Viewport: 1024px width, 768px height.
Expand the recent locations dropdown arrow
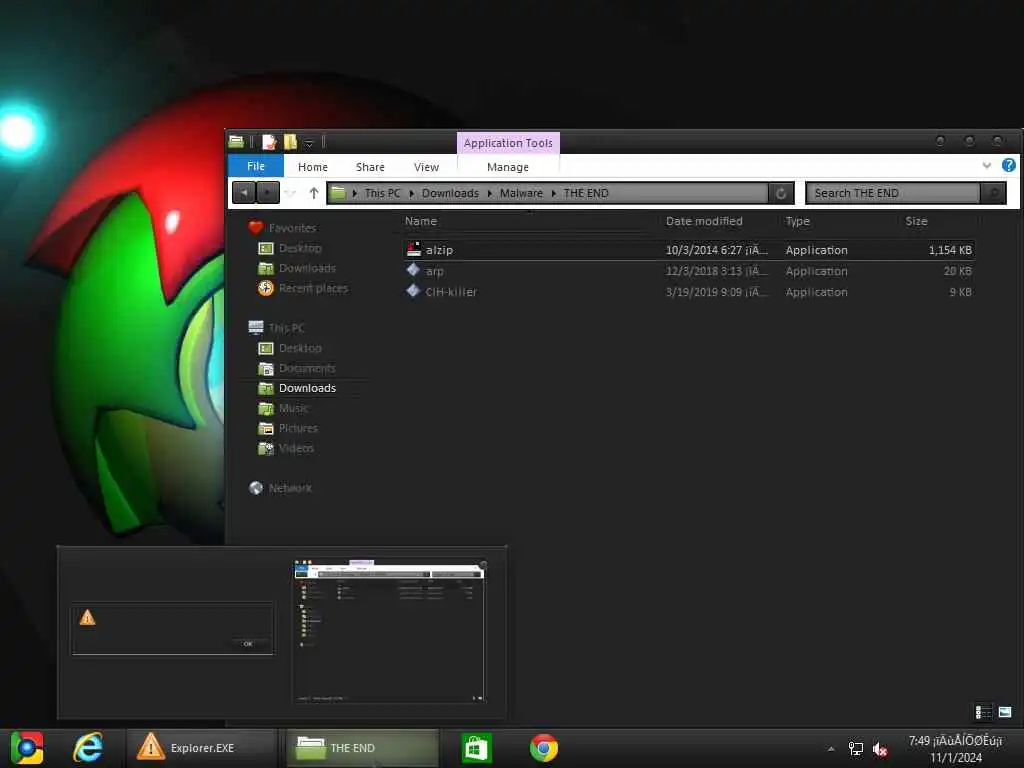[x=291, y=193]
